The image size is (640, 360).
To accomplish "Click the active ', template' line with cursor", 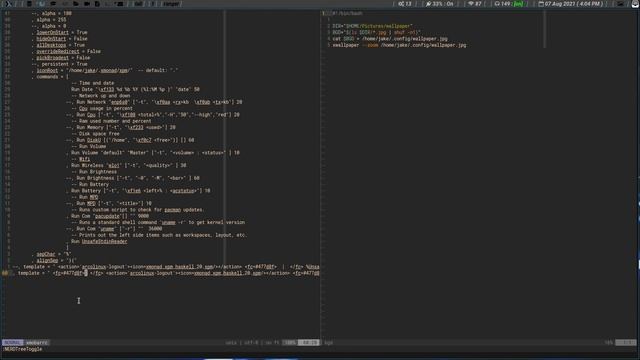I will [x=166, y=273].
